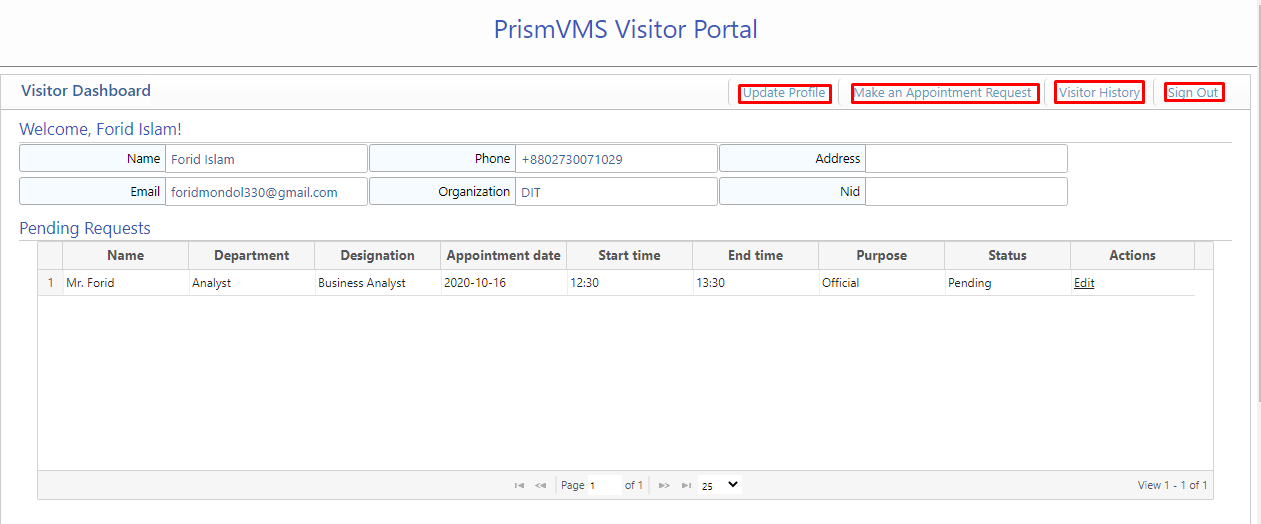1261x524 pixels.
Task: Click the Designation column header
Action: click(x=377, y=256)
